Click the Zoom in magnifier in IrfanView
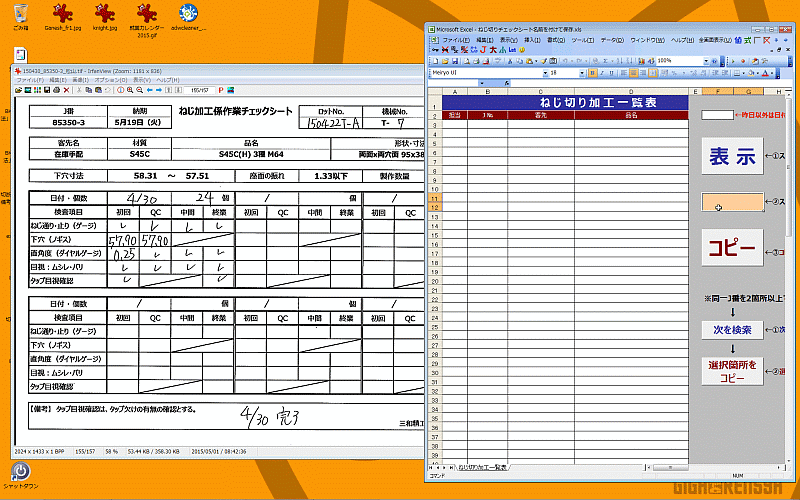The image size is (800, 500). [x=130, y=90]
